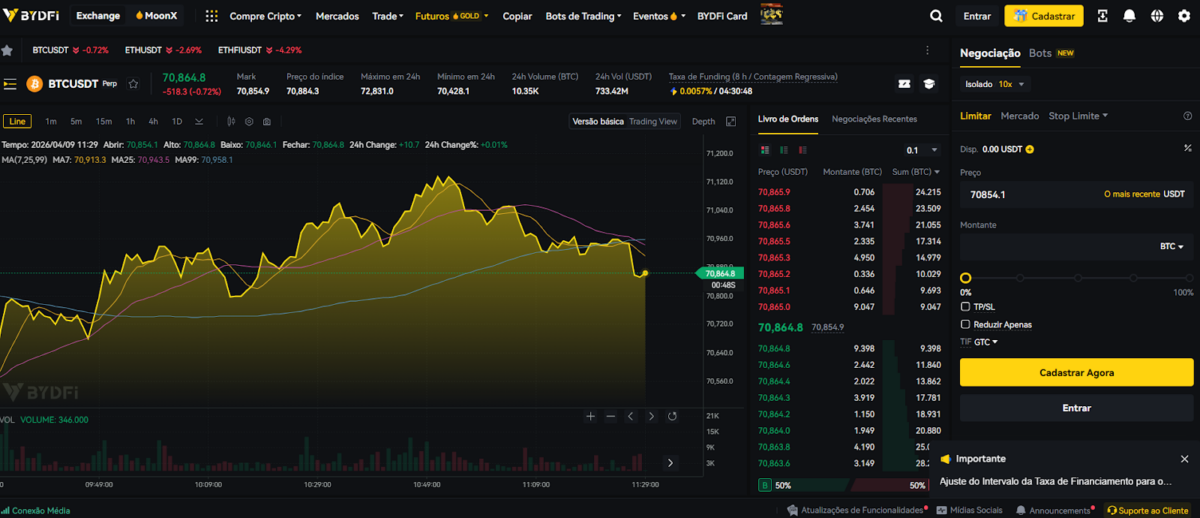This screenshot has width=1200, height=518.
Task: Enable the TP/SL checkbox
Action: point(965,307)
